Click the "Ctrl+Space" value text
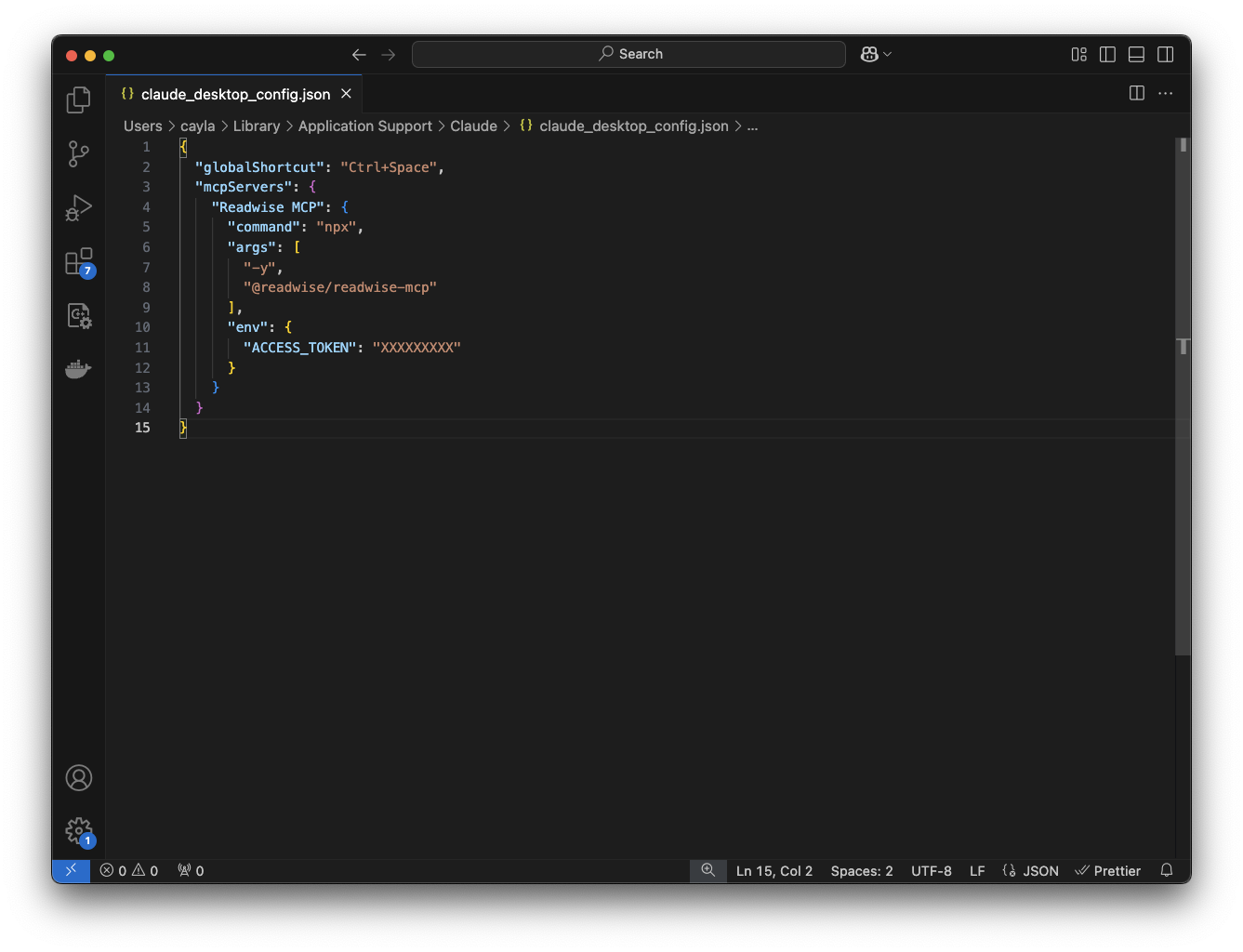Screen dimensions: 1243x952 389,167
